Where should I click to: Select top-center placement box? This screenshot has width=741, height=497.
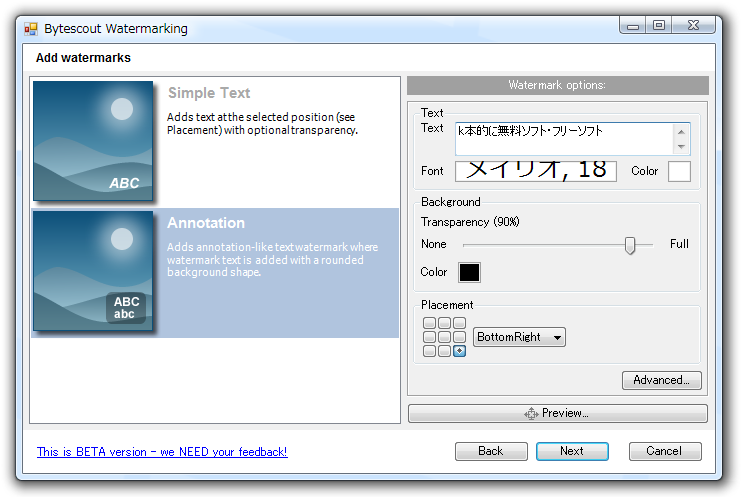pos(444,323)
